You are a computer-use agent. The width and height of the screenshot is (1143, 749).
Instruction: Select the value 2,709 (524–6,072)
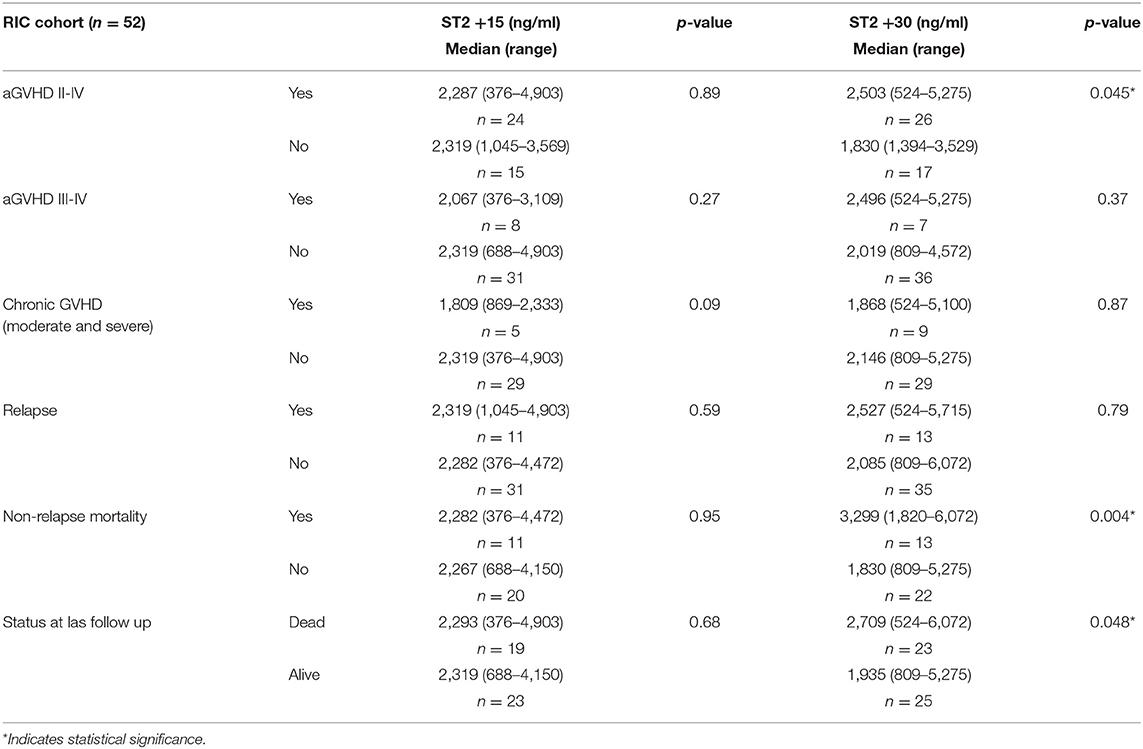pos(909,622)
